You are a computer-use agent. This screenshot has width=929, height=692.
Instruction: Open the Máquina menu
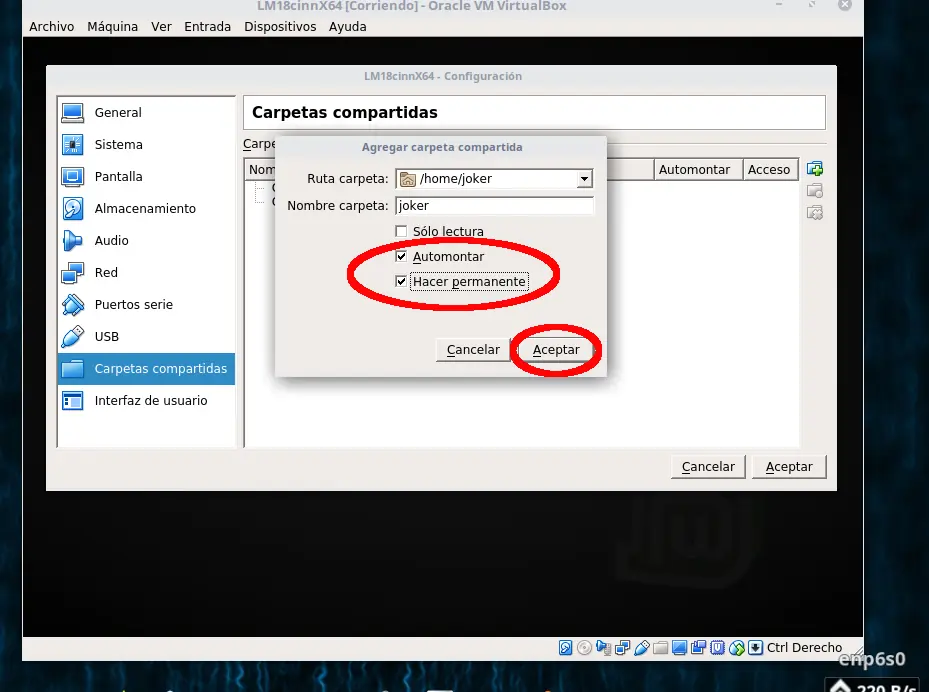point(112,26)
